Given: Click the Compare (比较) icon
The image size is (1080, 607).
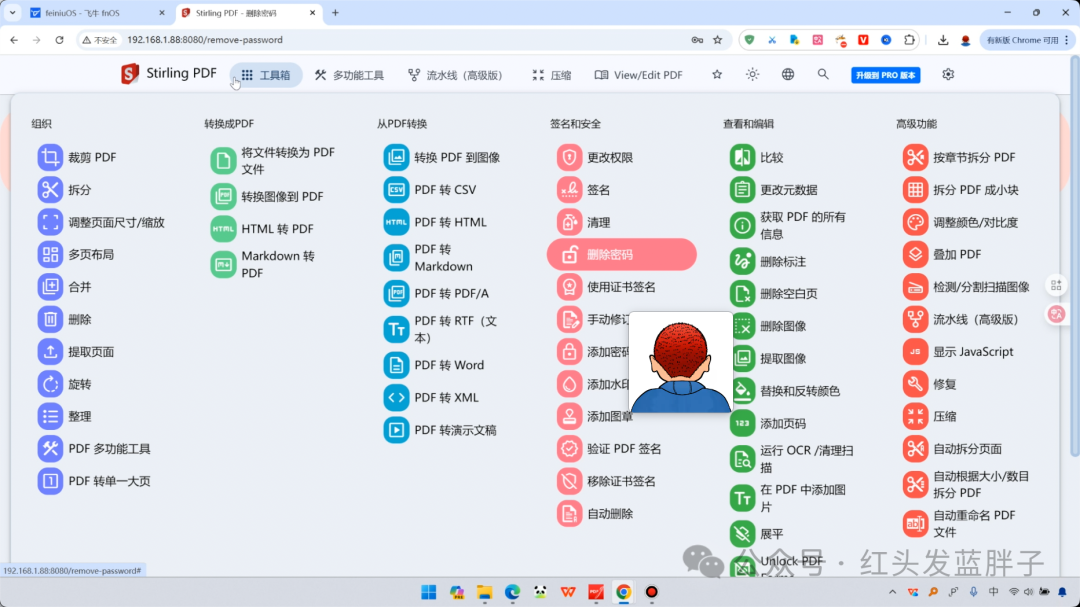Looking at the screenshot, I should (742, 157).
